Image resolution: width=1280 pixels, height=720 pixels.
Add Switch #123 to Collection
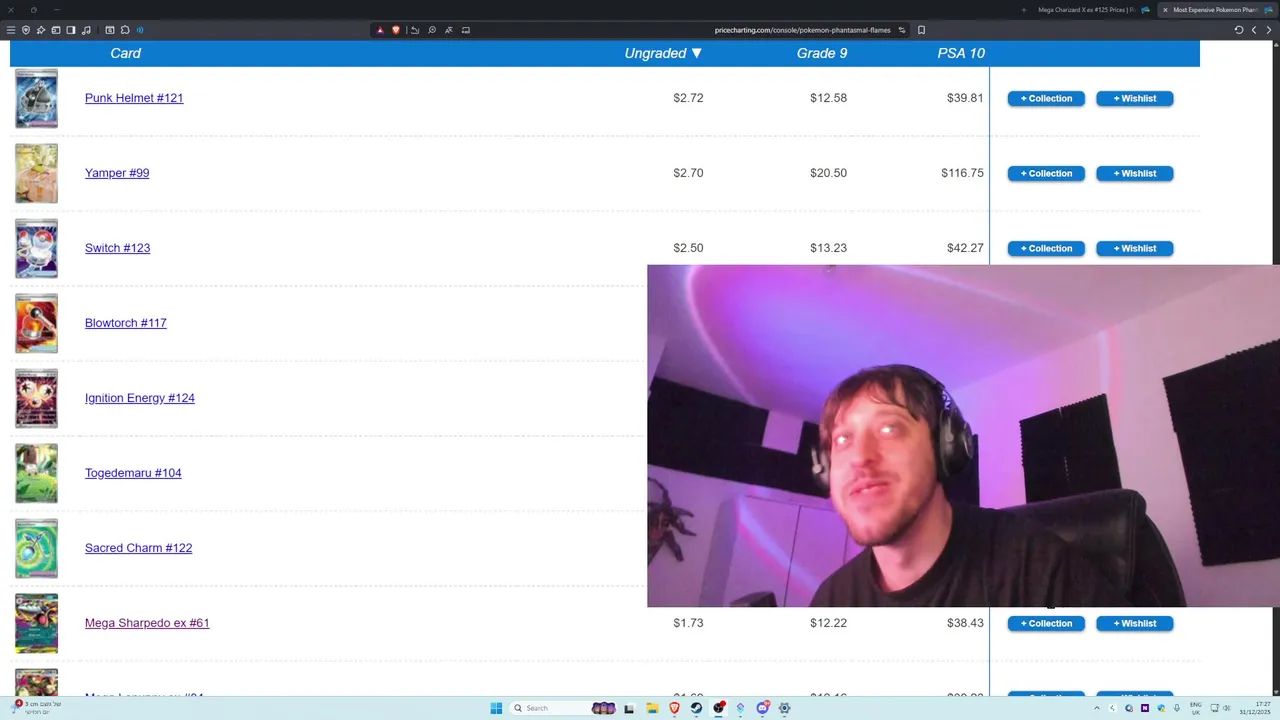pyautogui.click(x=1046, y=248)
